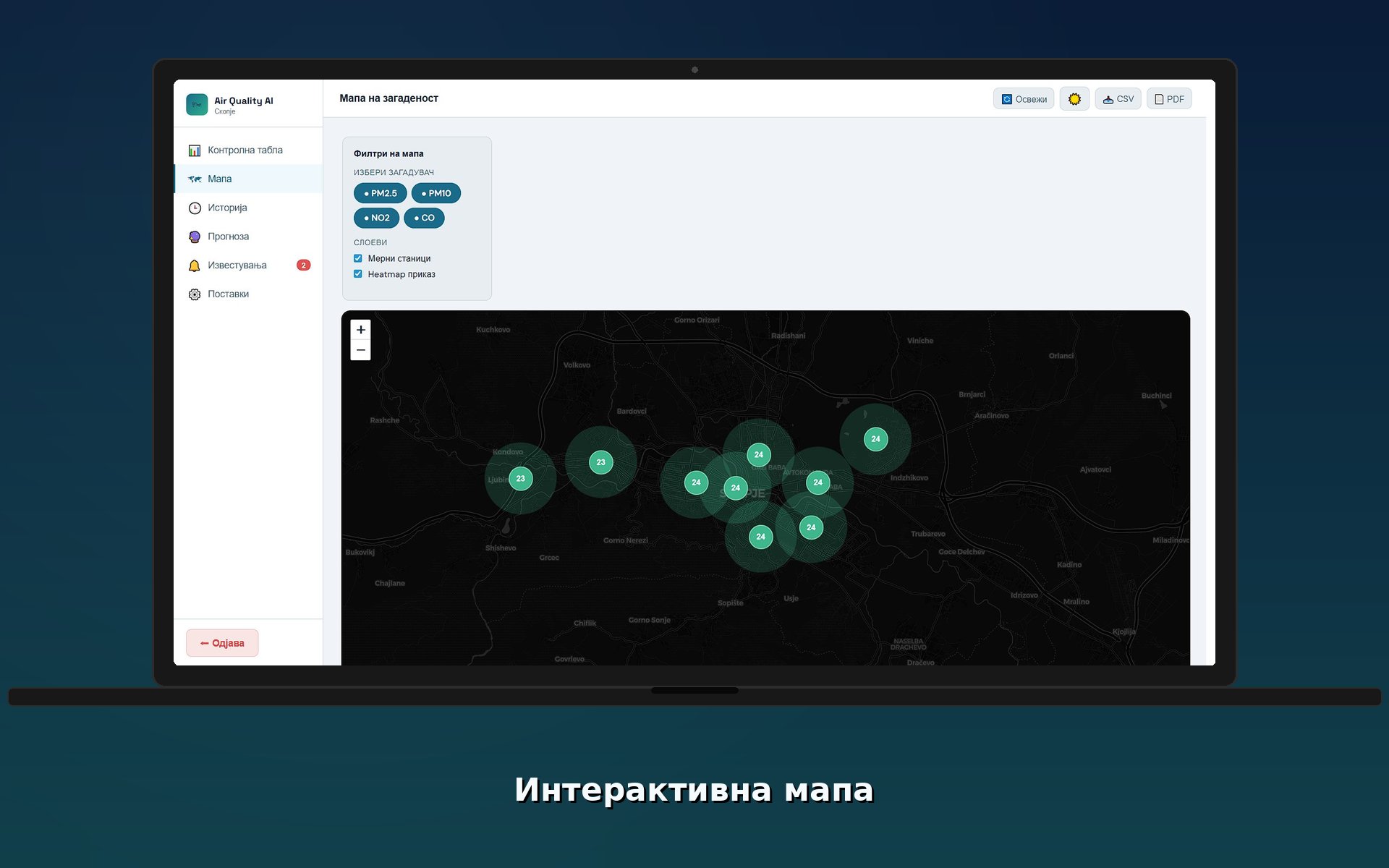Click the map label Radishani
The width and height of the screenshot is (1389, 868).
tap(789, 336)
